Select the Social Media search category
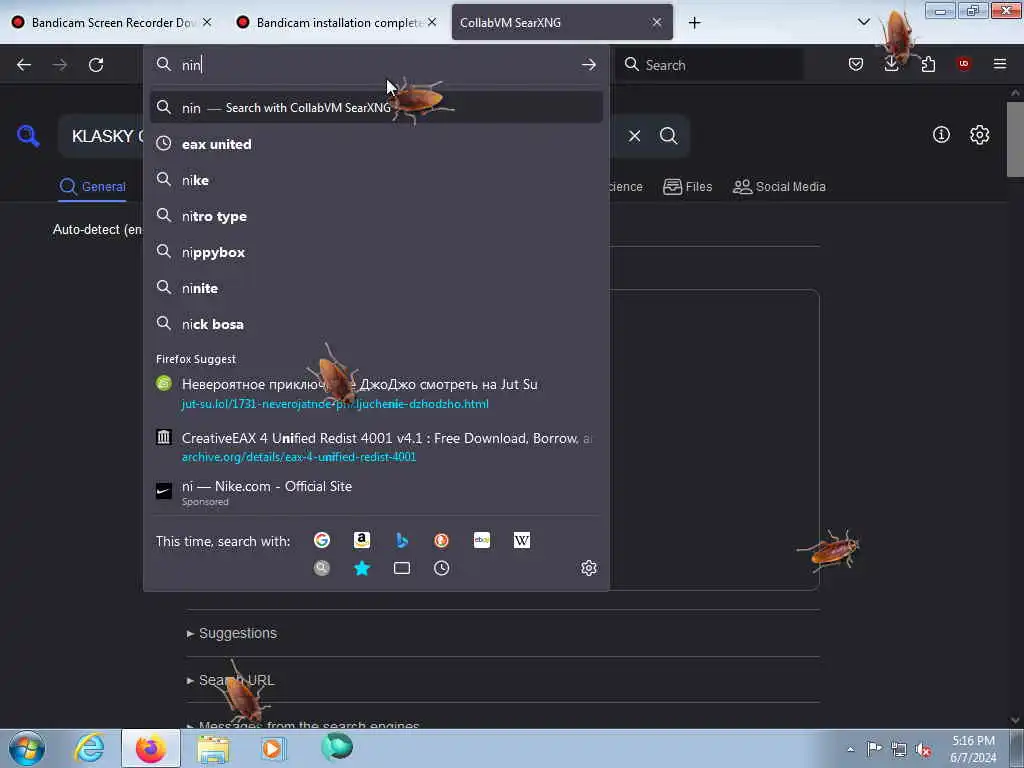The width and height of the screenshot is (1024, 768). point(779,187)
